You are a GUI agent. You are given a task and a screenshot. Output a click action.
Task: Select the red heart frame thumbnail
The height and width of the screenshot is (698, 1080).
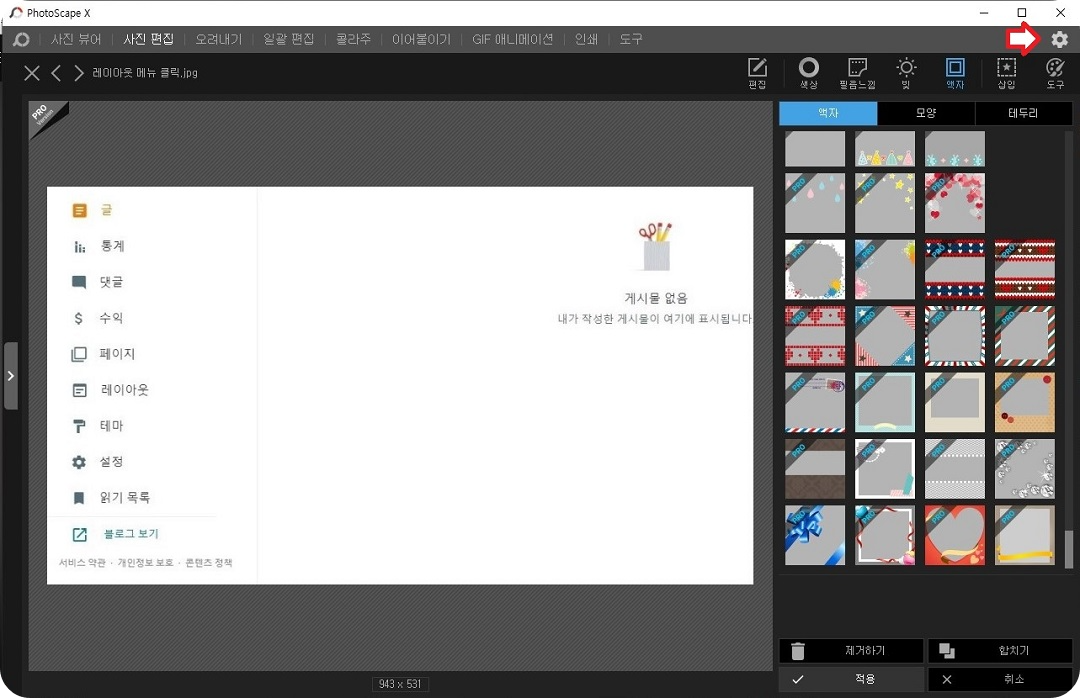tap(955, 535)
